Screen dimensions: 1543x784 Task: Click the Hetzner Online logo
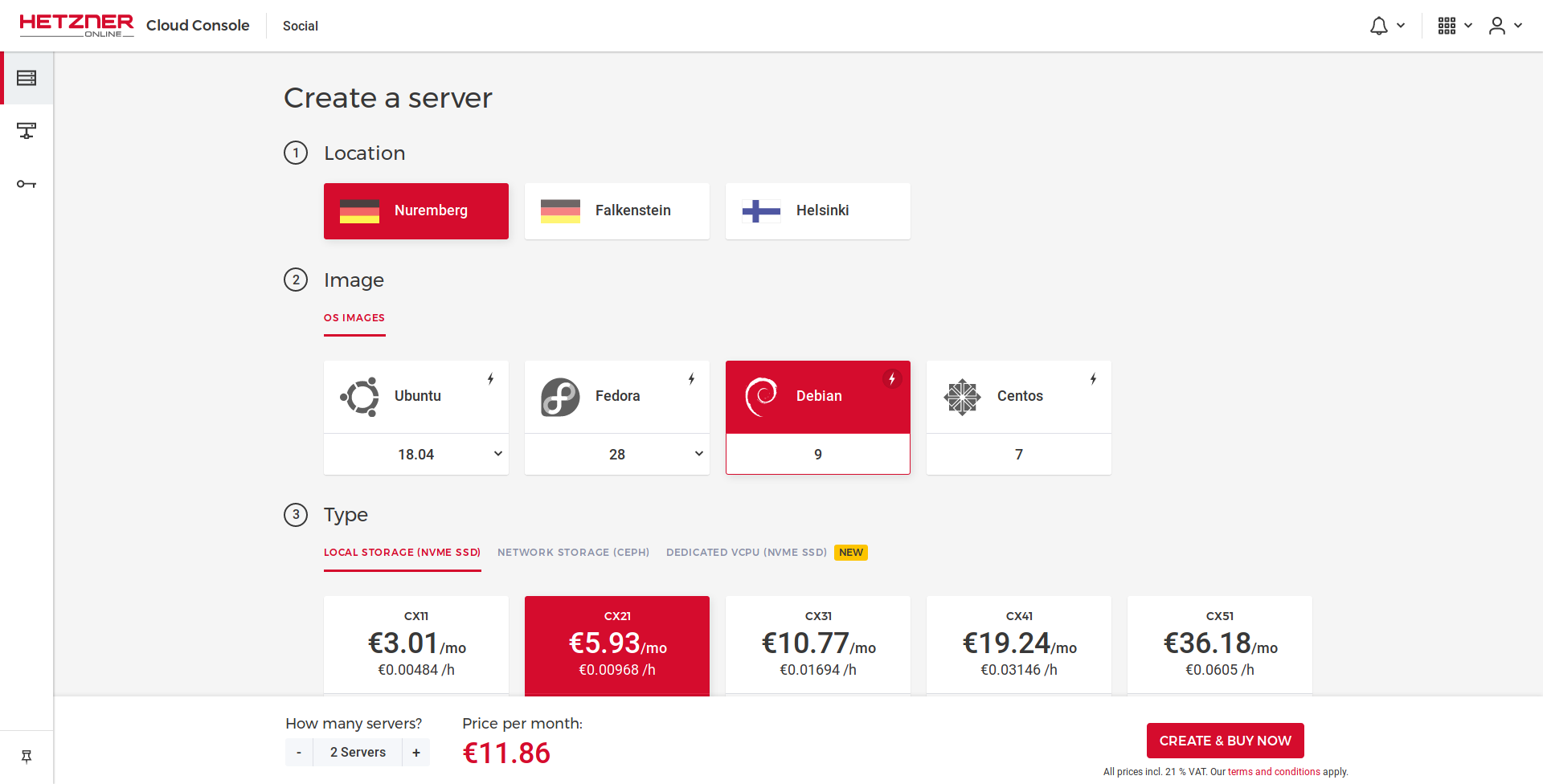(x=76, y=25)
